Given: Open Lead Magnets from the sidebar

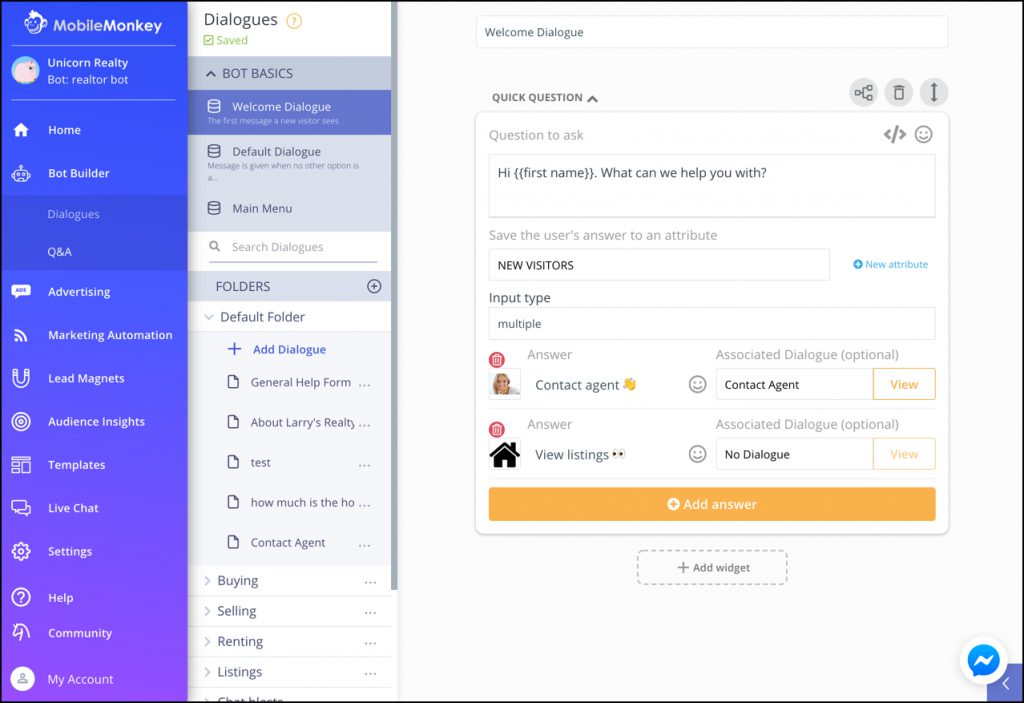Looking at the screenshot, I should [86, 378].
